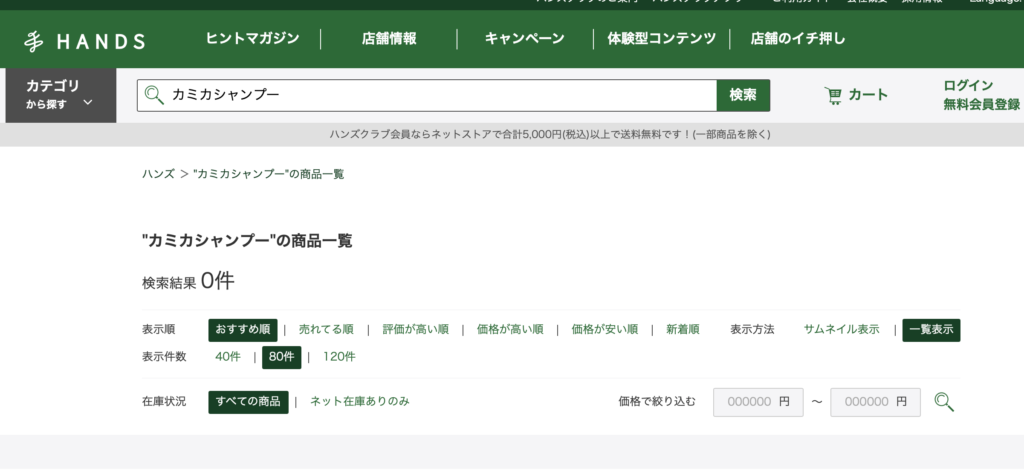Viewport: 1024px width, 474px height.
Task: Click the 検索 search button
Action: click(743, 95)
